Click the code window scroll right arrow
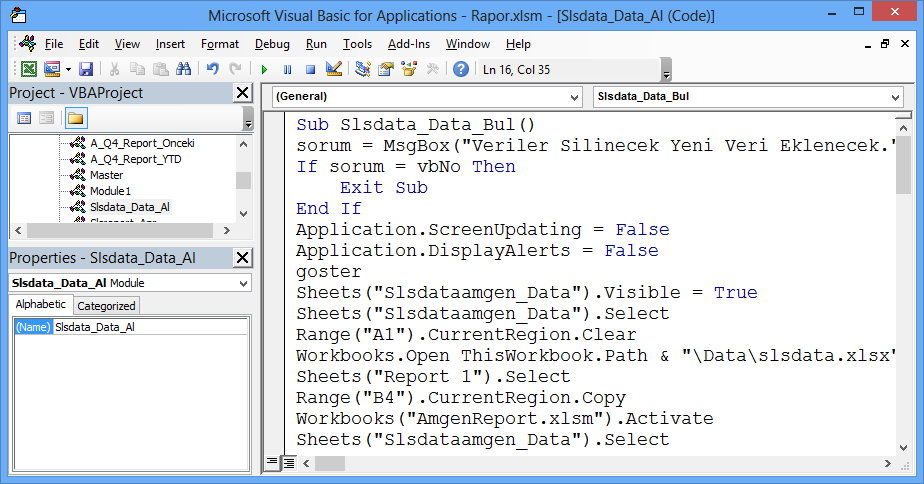This screenshot has width=924, height=484. click(888, 464)
